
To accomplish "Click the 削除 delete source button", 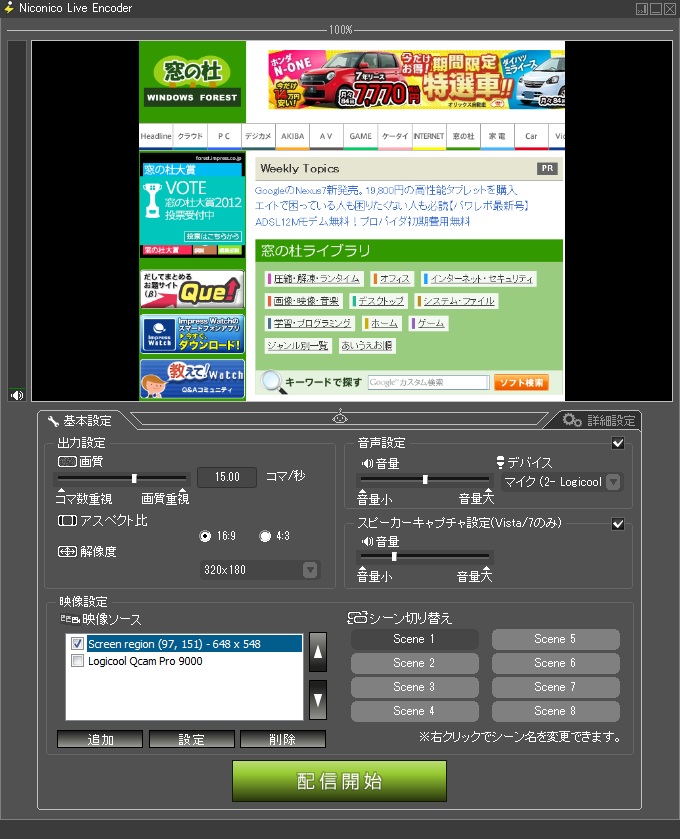I will point(282,739).
